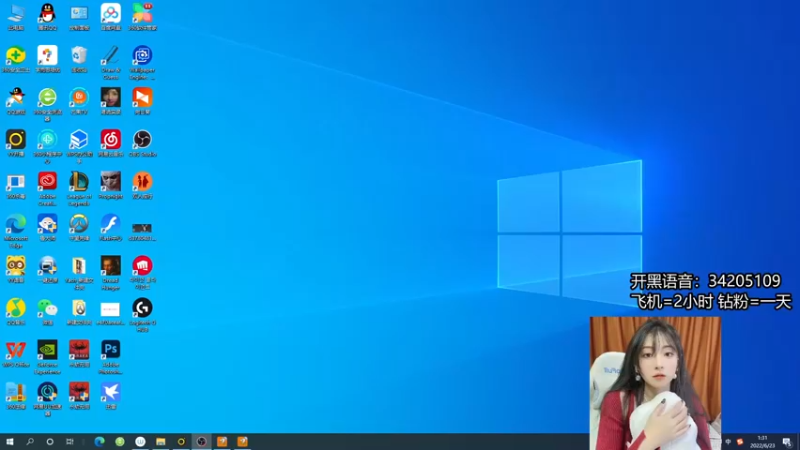Open the Ludashi white-bearded master icon
800x450 pixels.
click(47, 228)
